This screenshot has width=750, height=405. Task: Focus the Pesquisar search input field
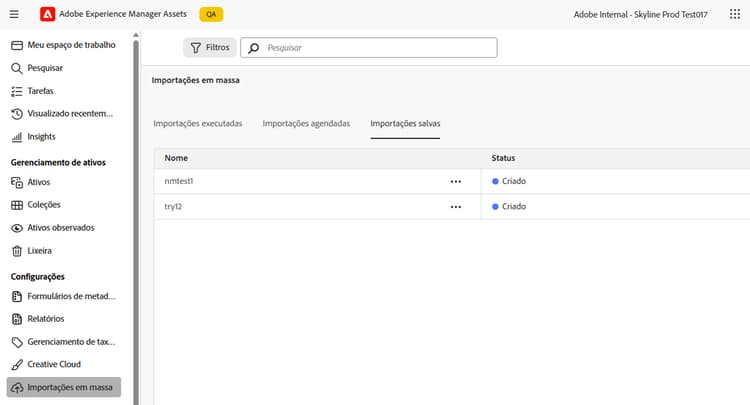coord(369,48)
